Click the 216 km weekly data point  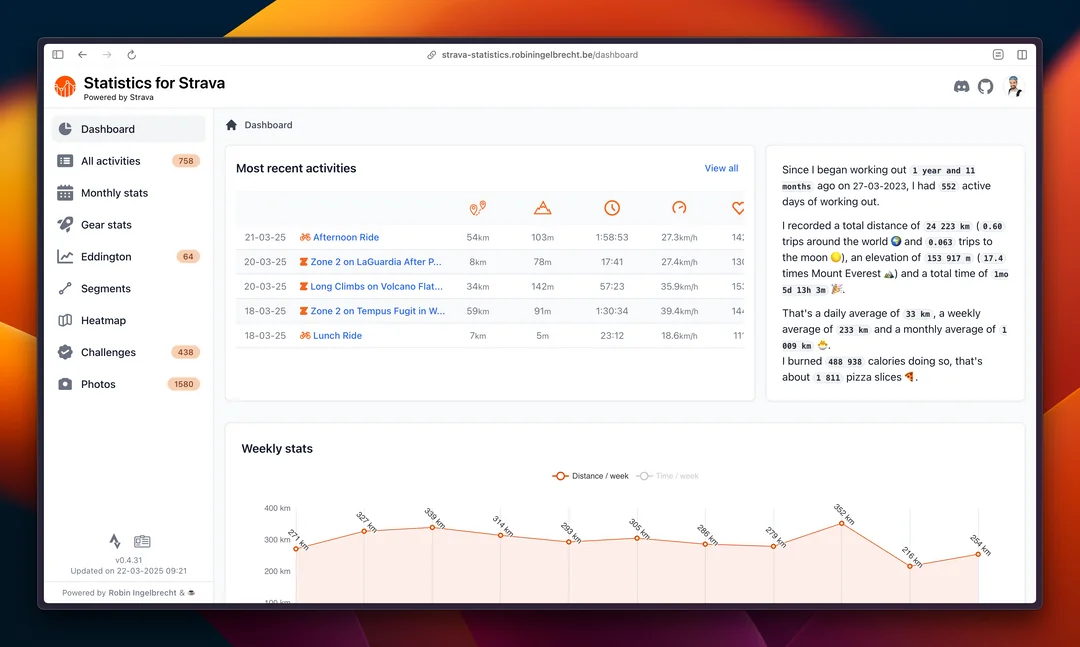910,566
